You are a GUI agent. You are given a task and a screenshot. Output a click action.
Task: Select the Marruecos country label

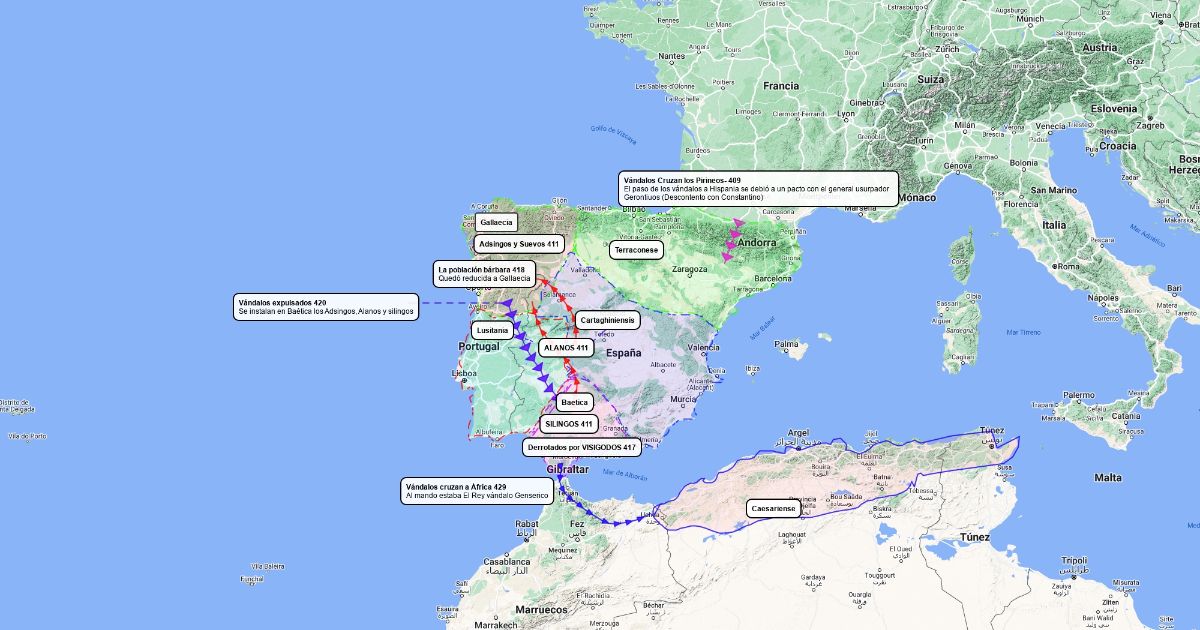pyautogui.click(x=541, y=609)
